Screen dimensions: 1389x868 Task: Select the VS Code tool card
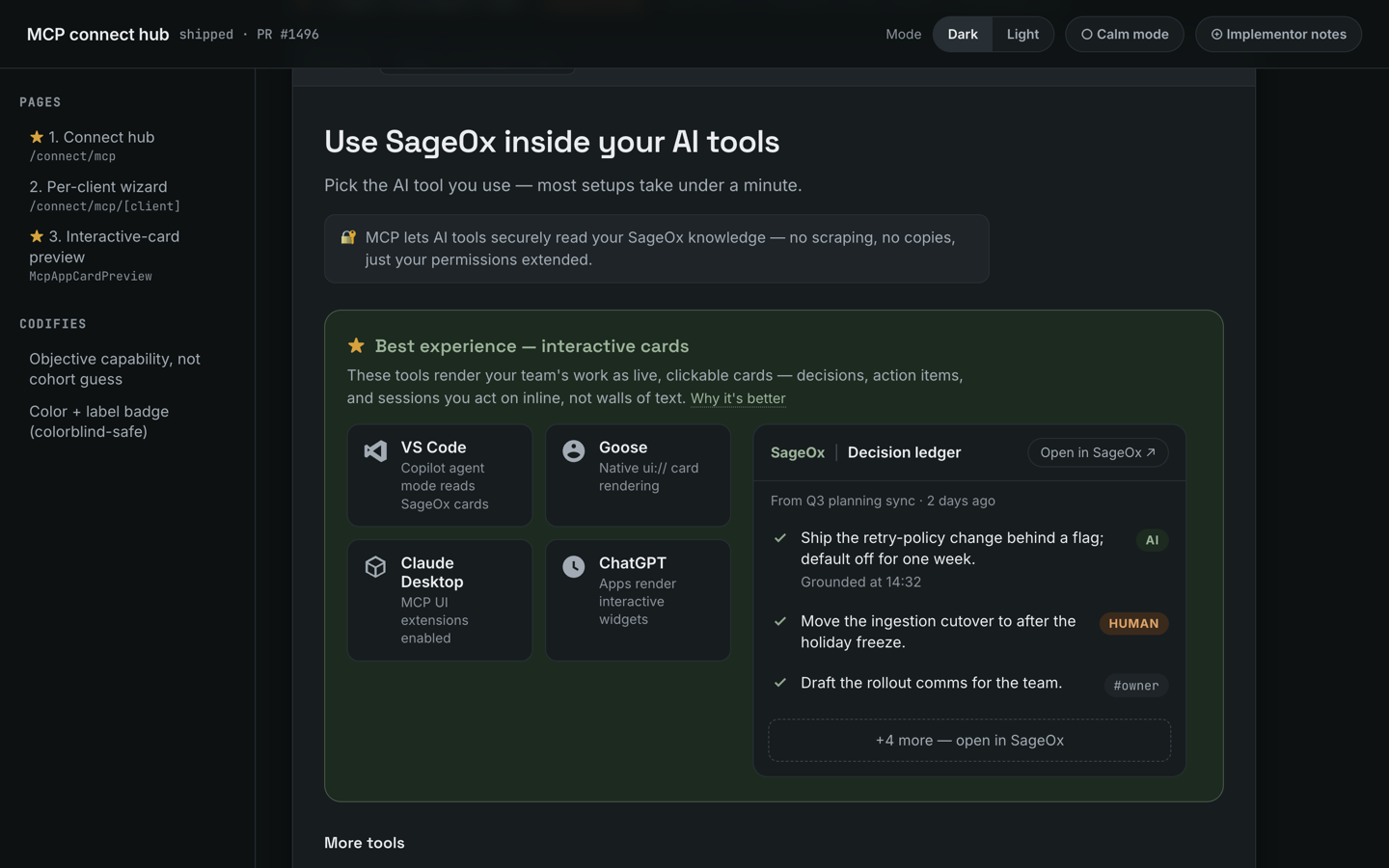(440, 475)
